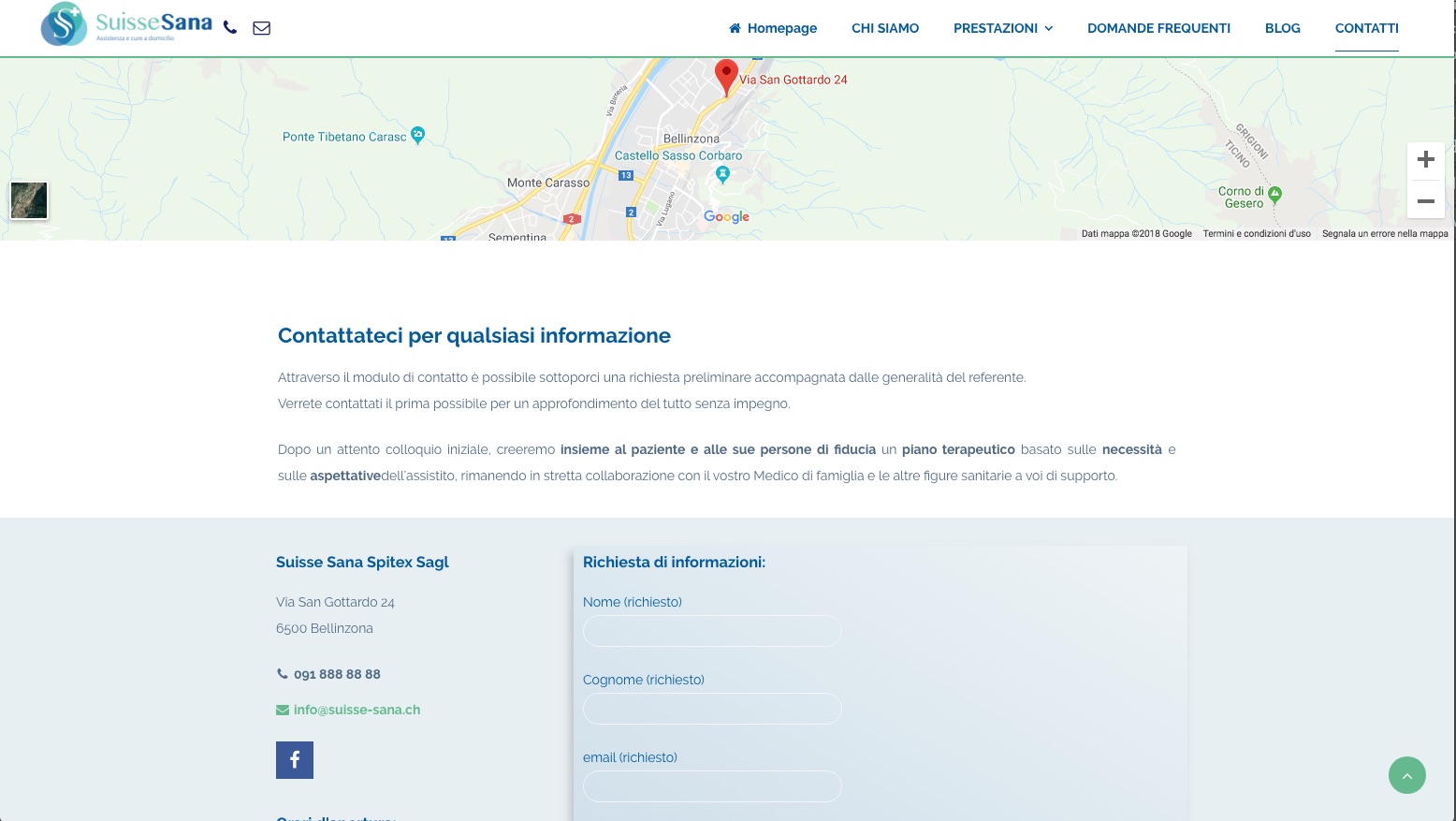The width and height of the screenshot is (1456, 821).
Task: Open the CHI SIAMO page
Action: [885, 28]
